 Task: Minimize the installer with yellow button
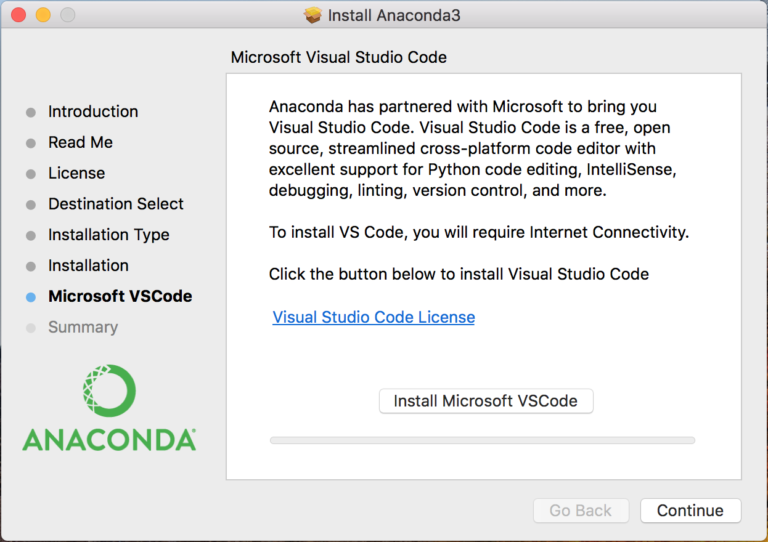(x=43, y=15)
